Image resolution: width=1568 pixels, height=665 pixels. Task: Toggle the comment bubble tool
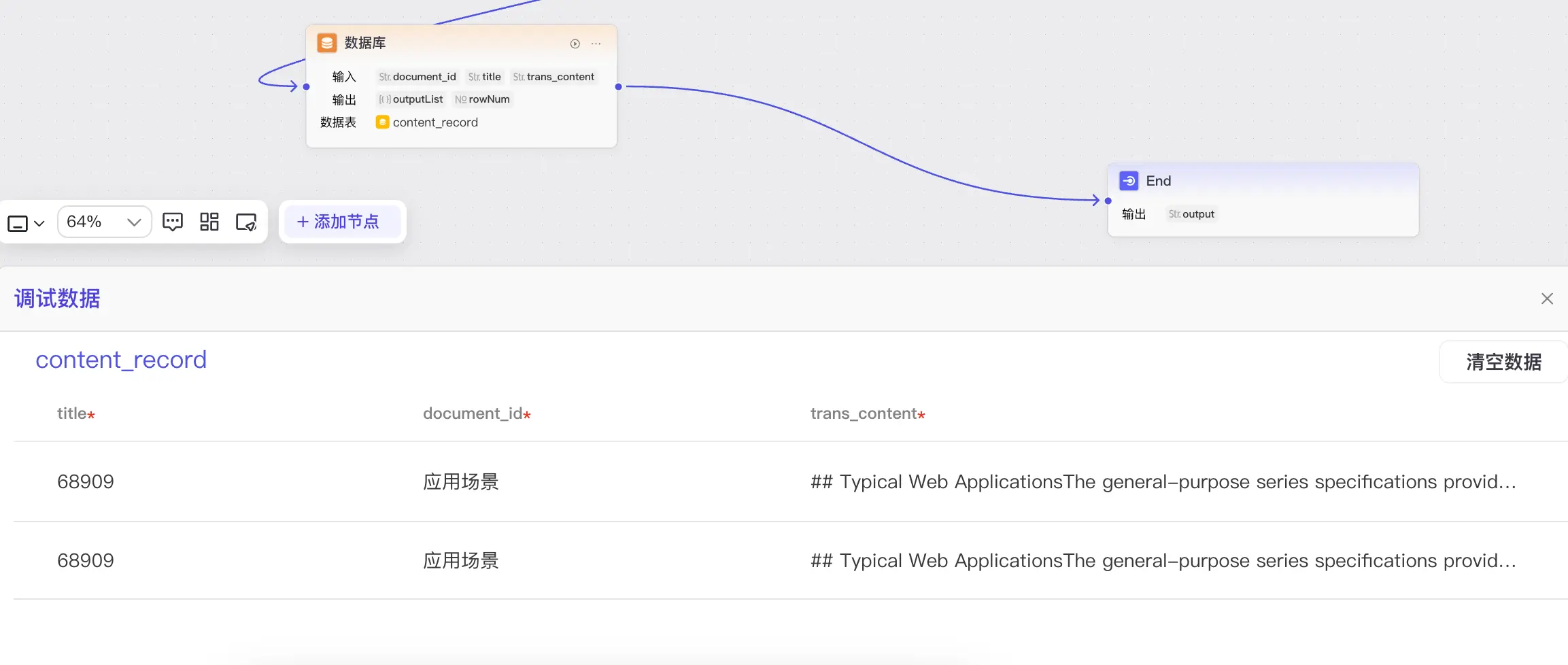point(173,222)
